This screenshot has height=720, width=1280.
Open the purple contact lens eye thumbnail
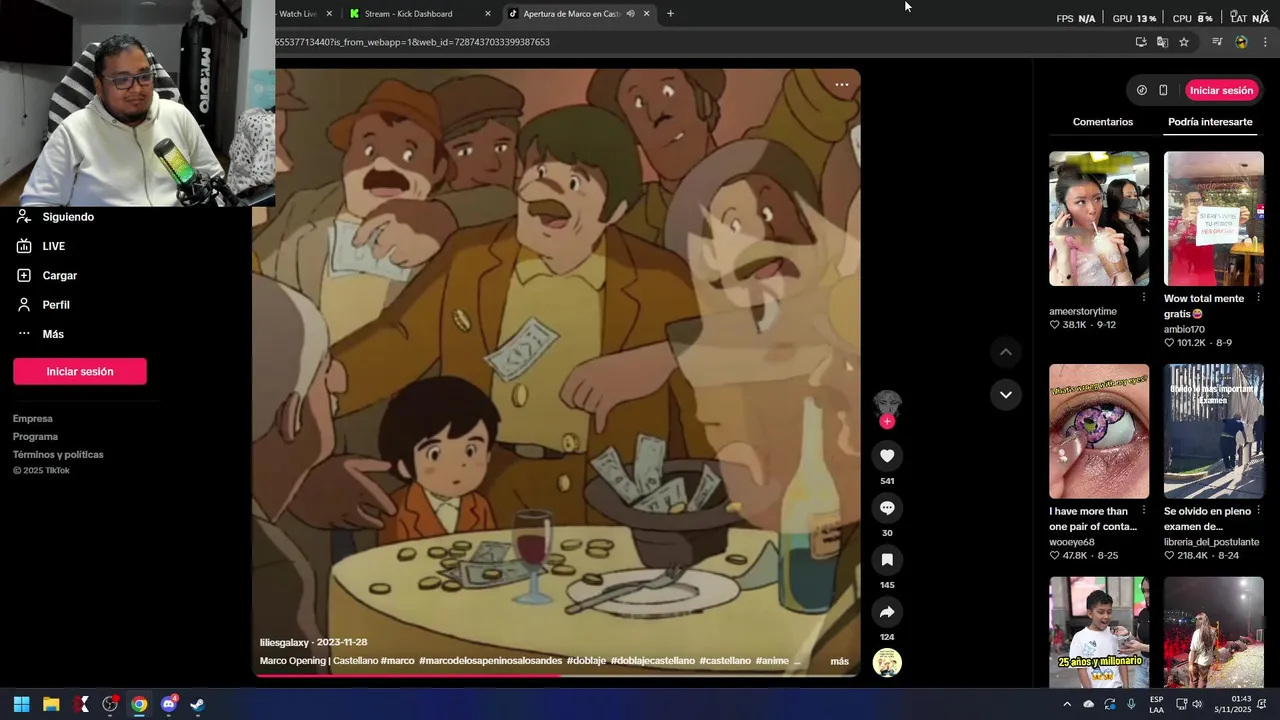tap(1099, 431)
